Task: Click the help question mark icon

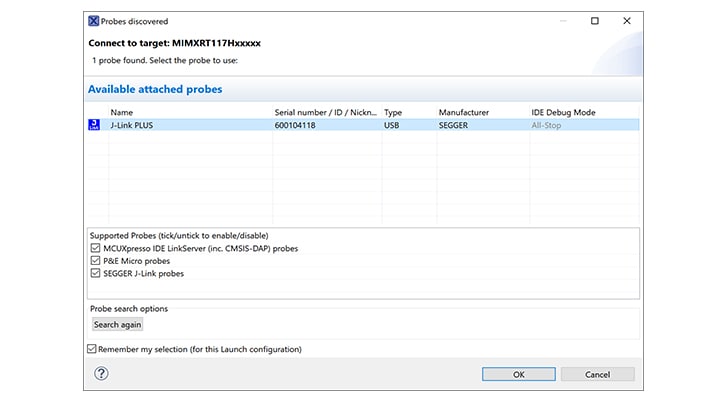Action: click(101, 374)
